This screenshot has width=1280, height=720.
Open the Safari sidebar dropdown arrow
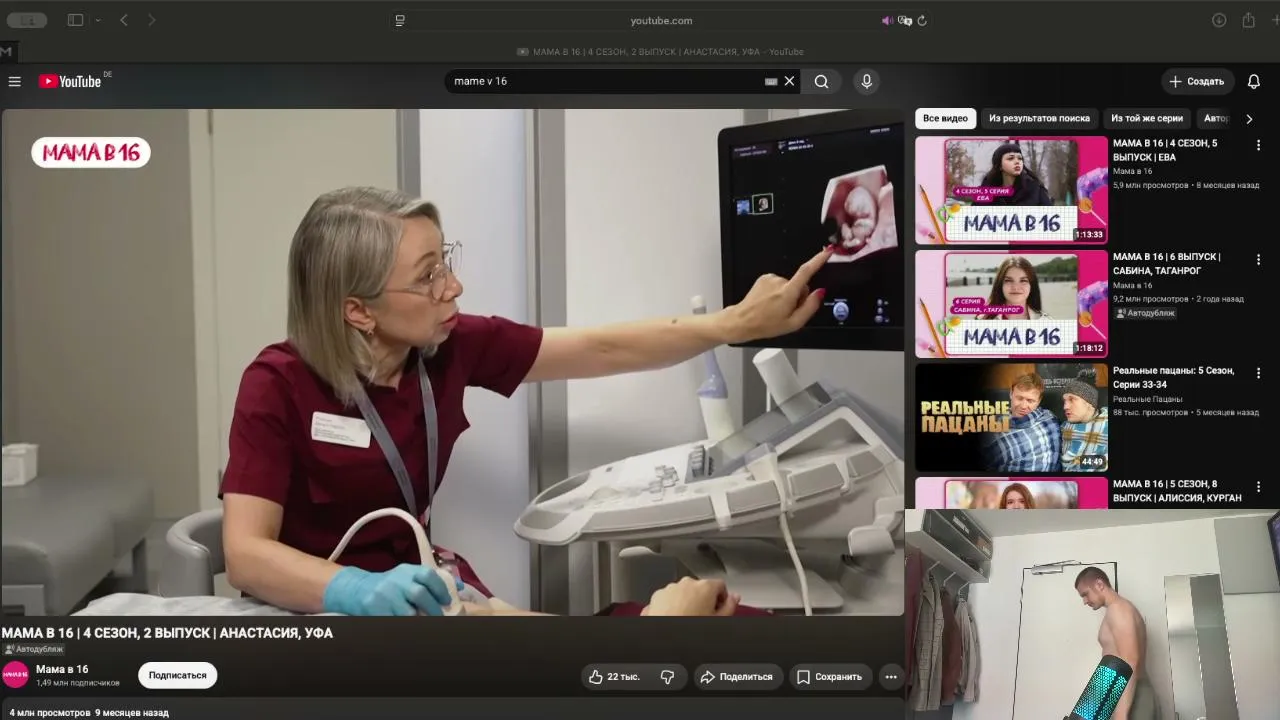click(97, 20)
